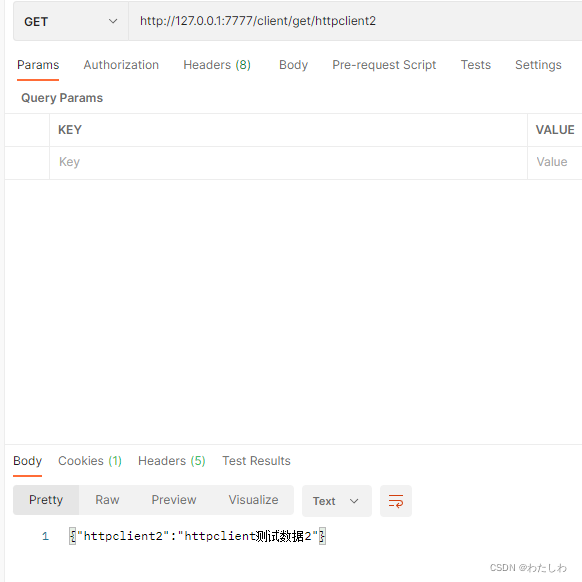Toggle the line wrap icon
The width and height of the screenshot is (582, 582).
(396, 501)
